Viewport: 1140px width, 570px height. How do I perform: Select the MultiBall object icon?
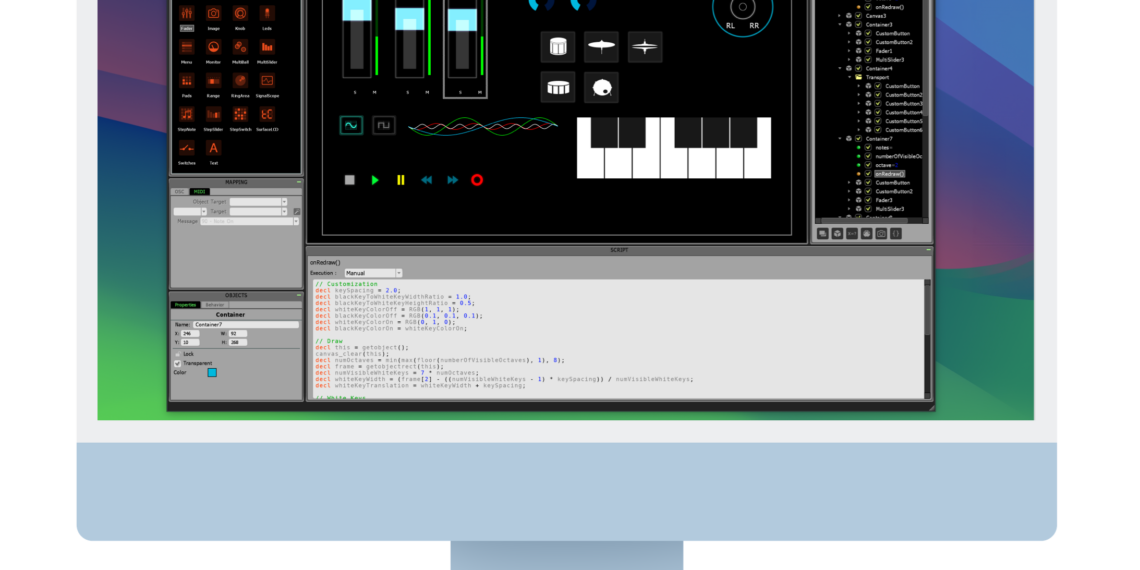(240, 48)
